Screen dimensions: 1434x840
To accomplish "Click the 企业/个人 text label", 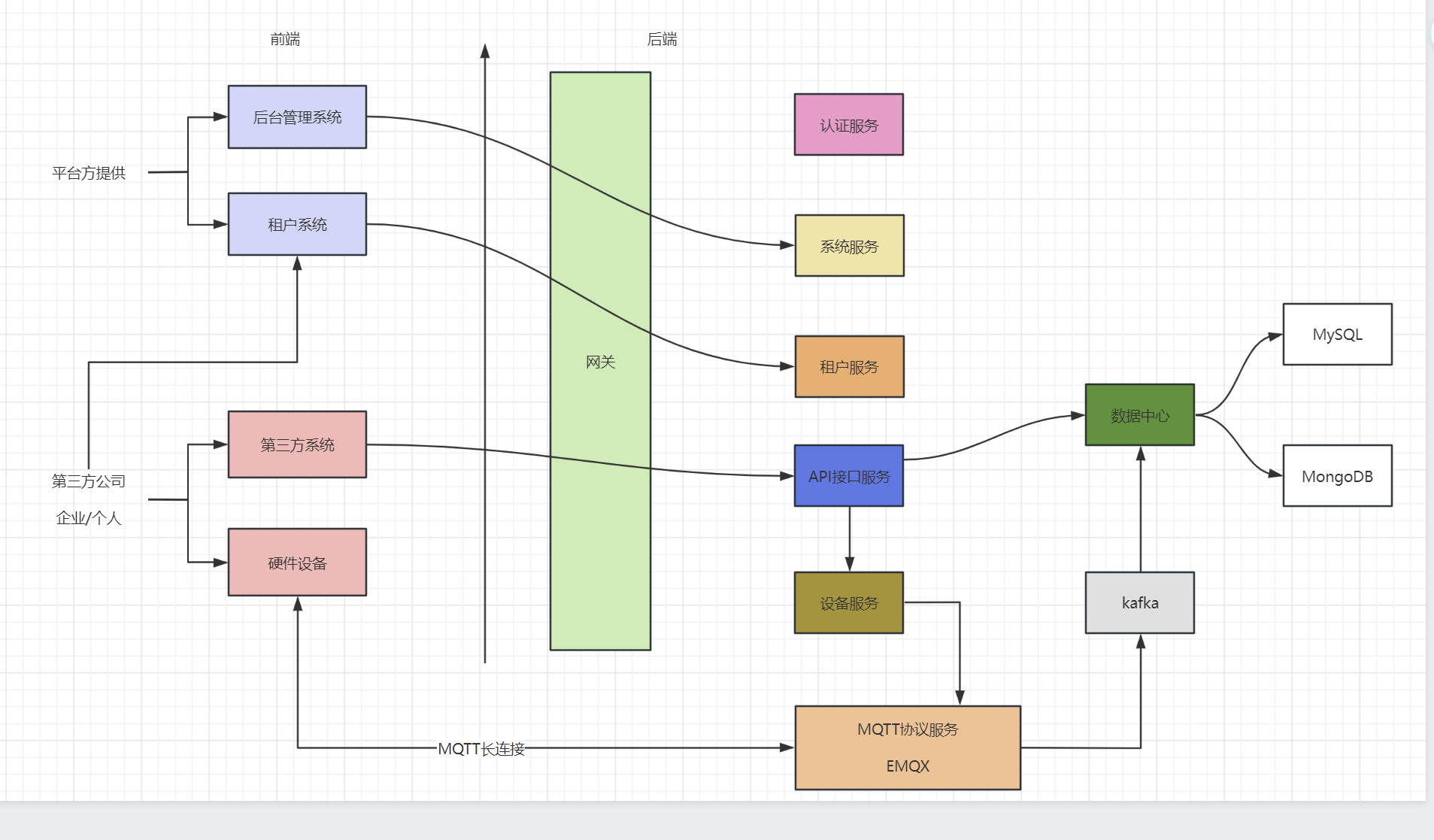I will 89,518.
